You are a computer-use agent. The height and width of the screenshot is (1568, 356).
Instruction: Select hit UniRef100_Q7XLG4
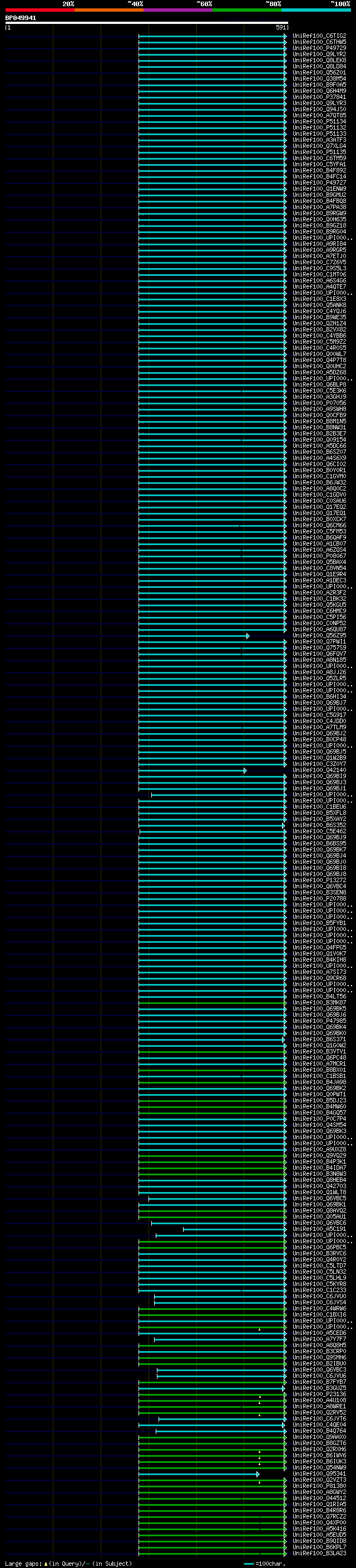(x=319, y=146)
